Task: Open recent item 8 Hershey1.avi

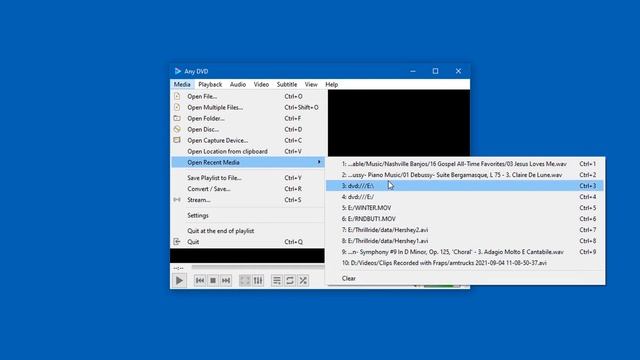Action: pyautogui.click(x=465, y=241)
